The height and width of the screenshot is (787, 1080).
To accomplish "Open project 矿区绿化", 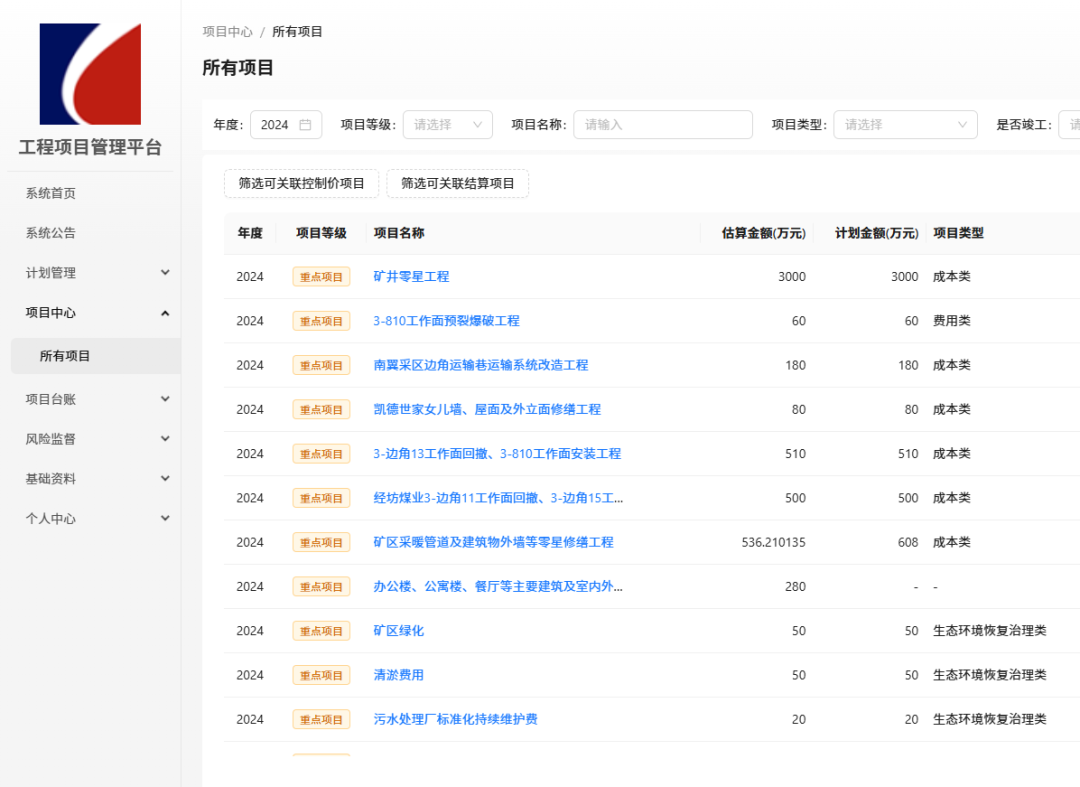I will click(399, 631).
